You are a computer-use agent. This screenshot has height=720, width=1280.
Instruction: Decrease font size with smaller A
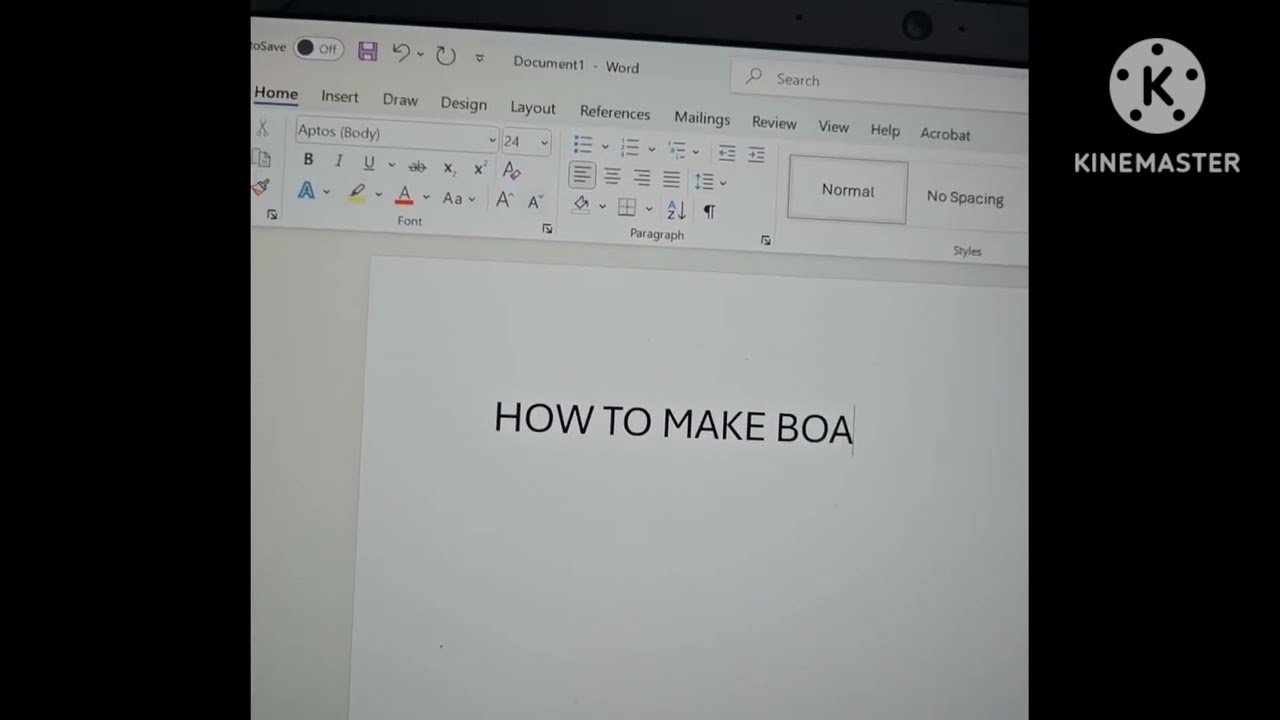(535, 202)
